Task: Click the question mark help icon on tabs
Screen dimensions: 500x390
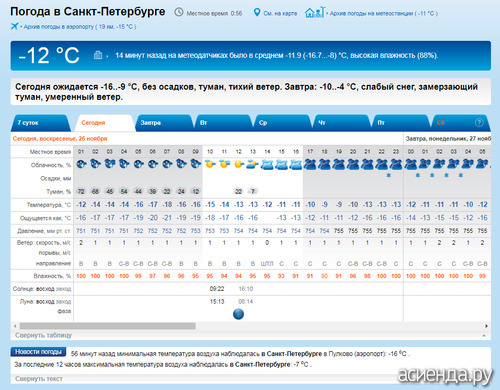Action: 479,123
